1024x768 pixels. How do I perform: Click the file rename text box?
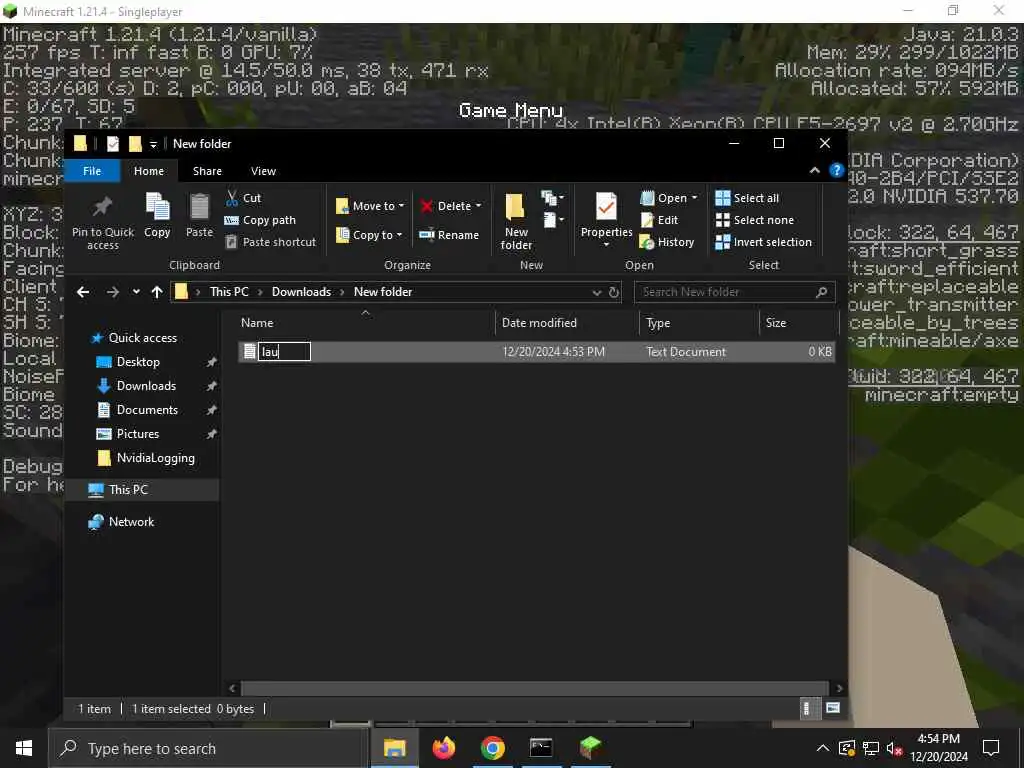pyautogui.click(x=284, y=351)
